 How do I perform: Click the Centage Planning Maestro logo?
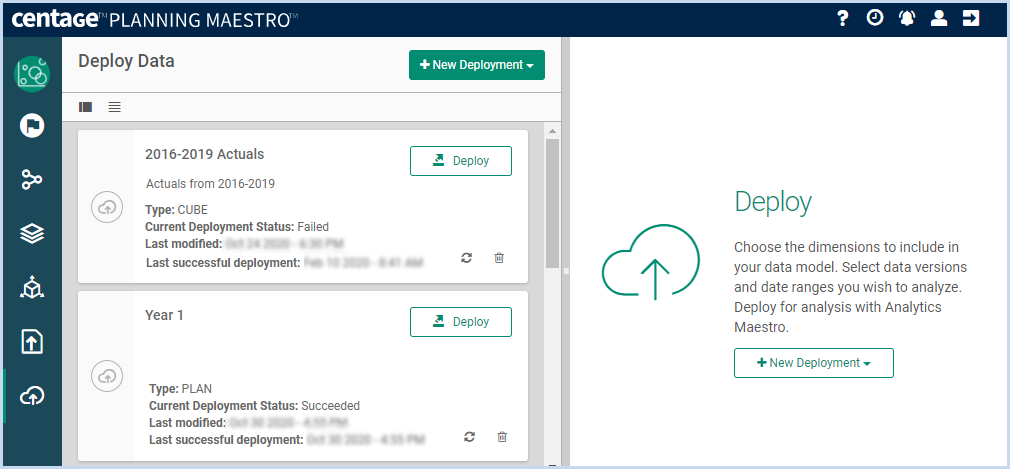pos(155,19)
